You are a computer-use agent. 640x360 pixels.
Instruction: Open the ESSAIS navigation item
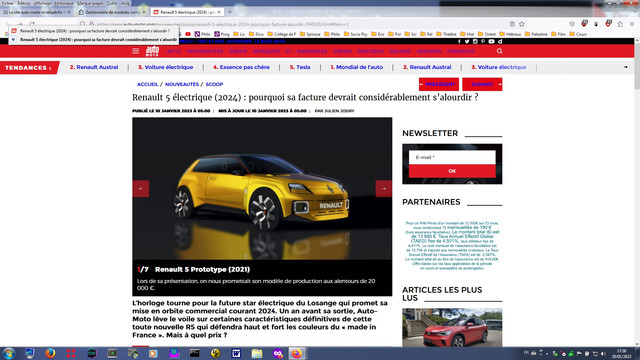tap(238, 51)
